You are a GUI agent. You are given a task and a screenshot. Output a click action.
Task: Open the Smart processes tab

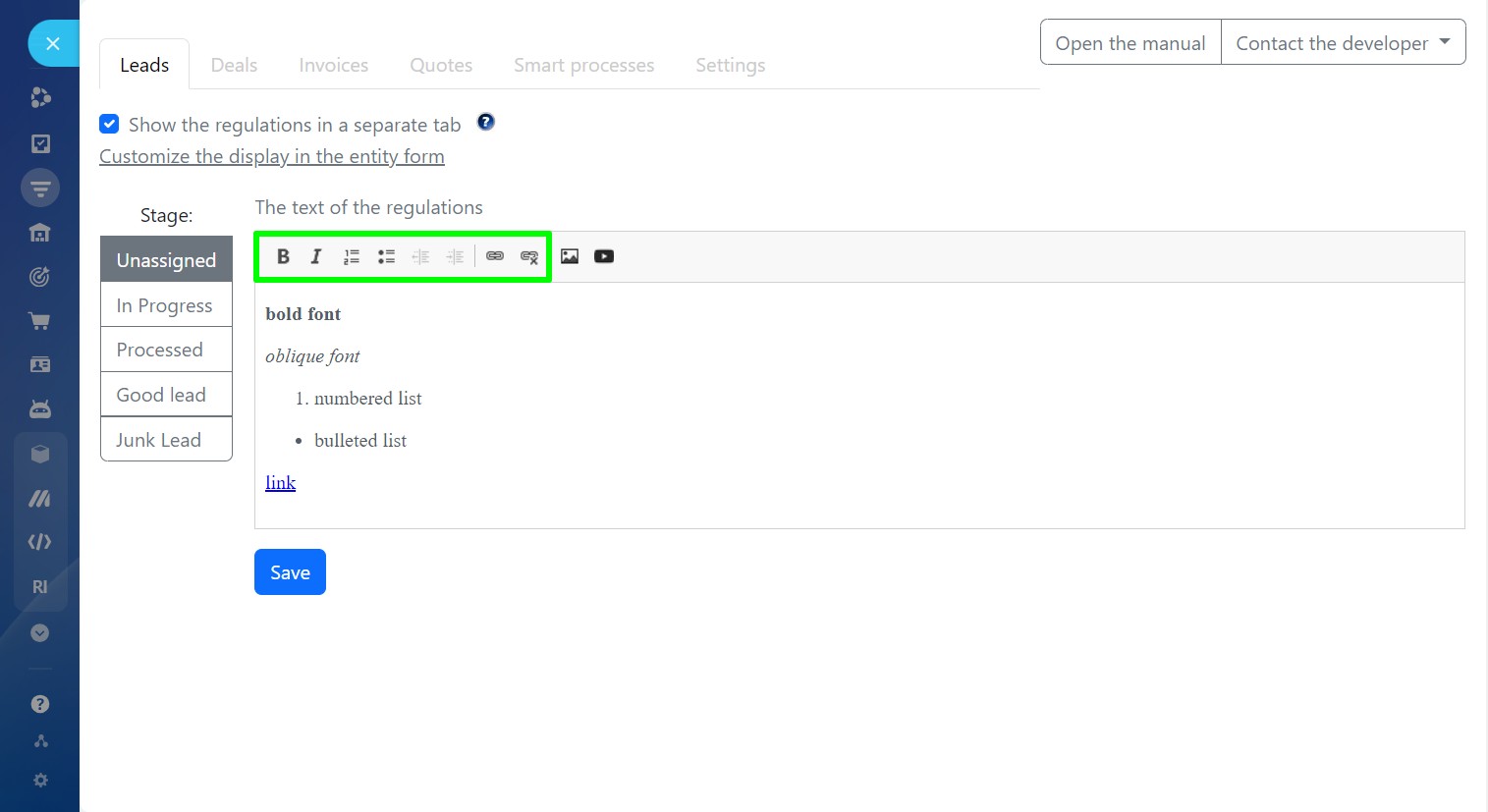(x=583, y=66)
